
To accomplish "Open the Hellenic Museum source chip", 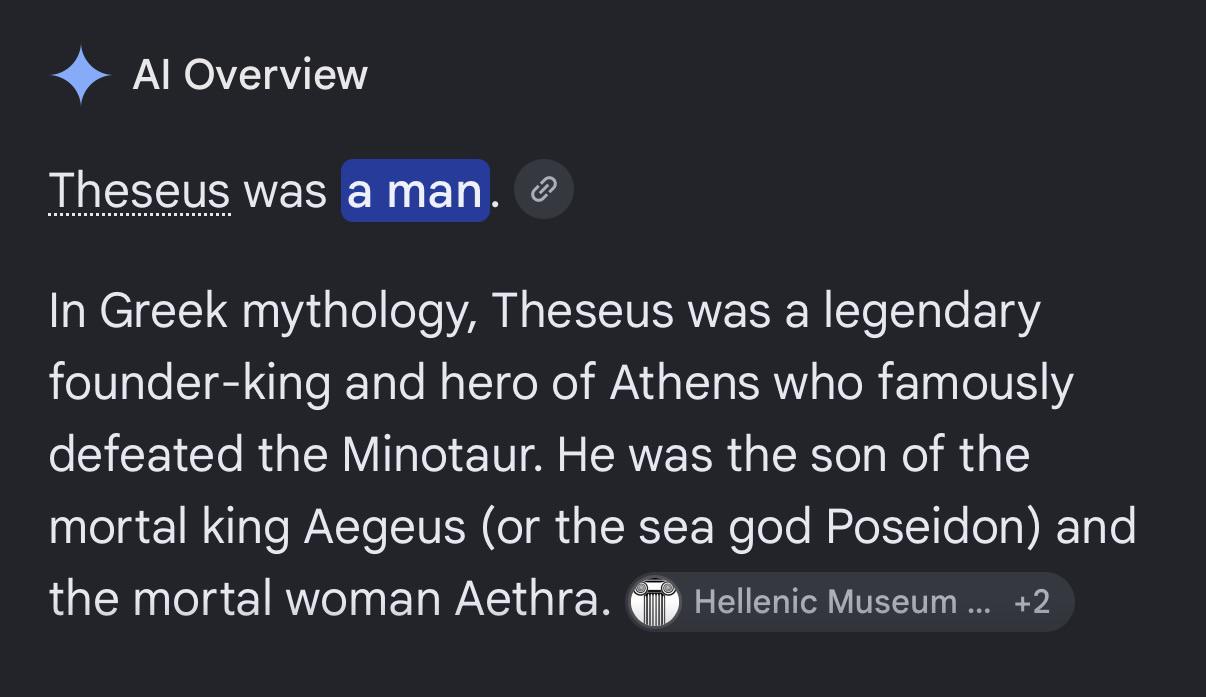I will (850, 602).
